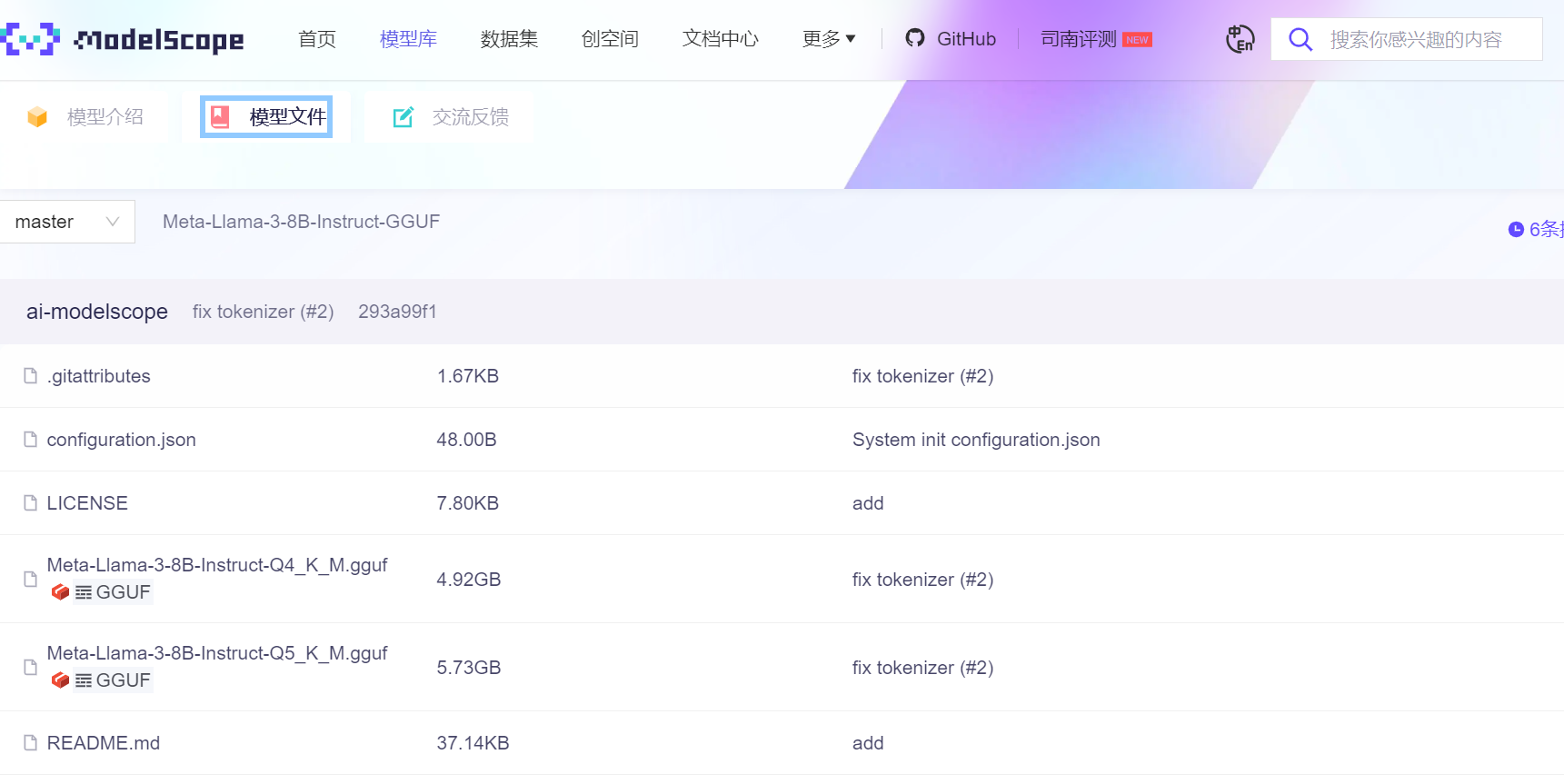The image size is (1564, 784).
Task: Click .gitattributes commit message fix tokenizer
Action: pos(922,376)
